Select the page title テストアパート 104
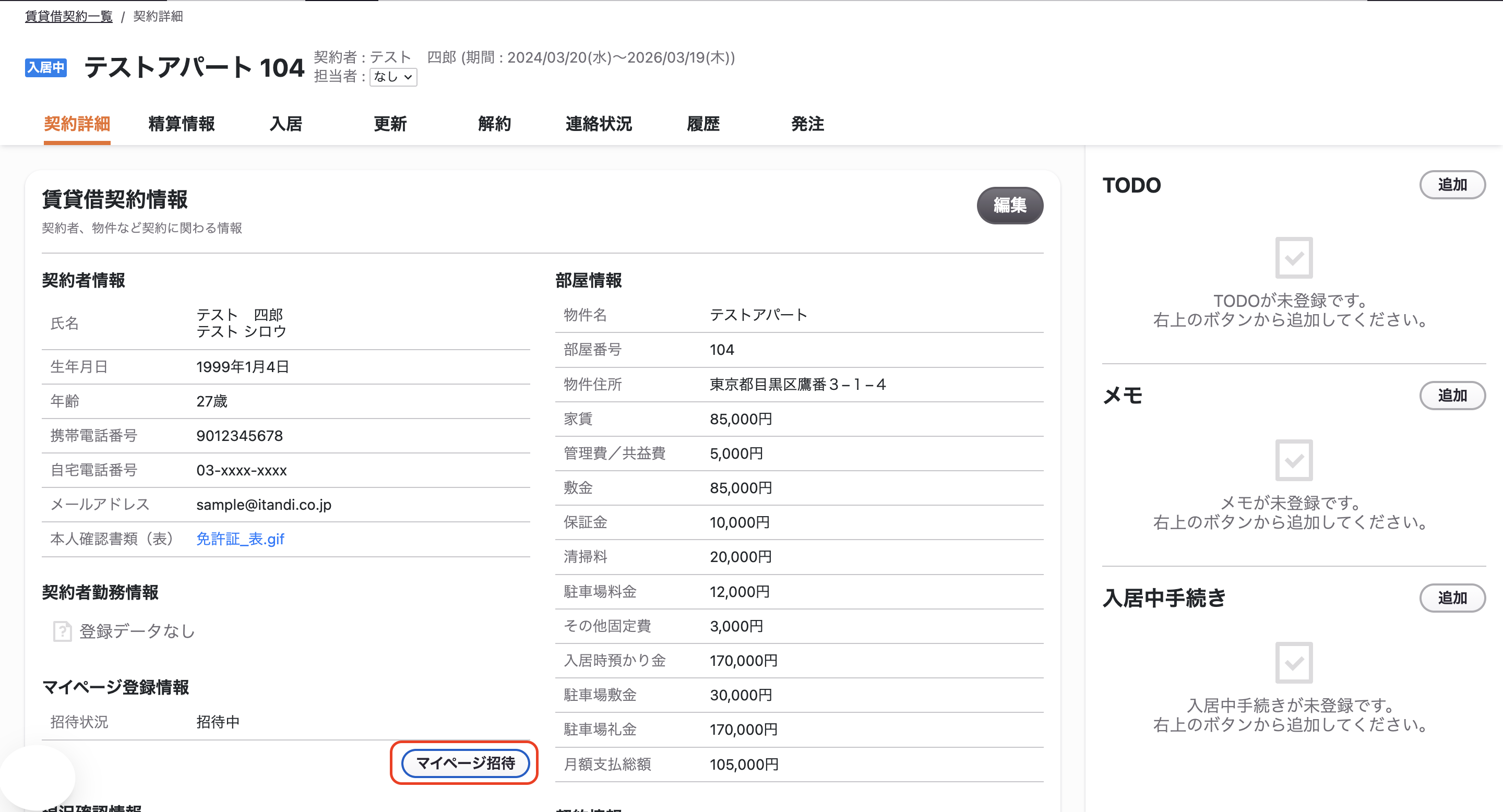 click(x=194, y=68)
